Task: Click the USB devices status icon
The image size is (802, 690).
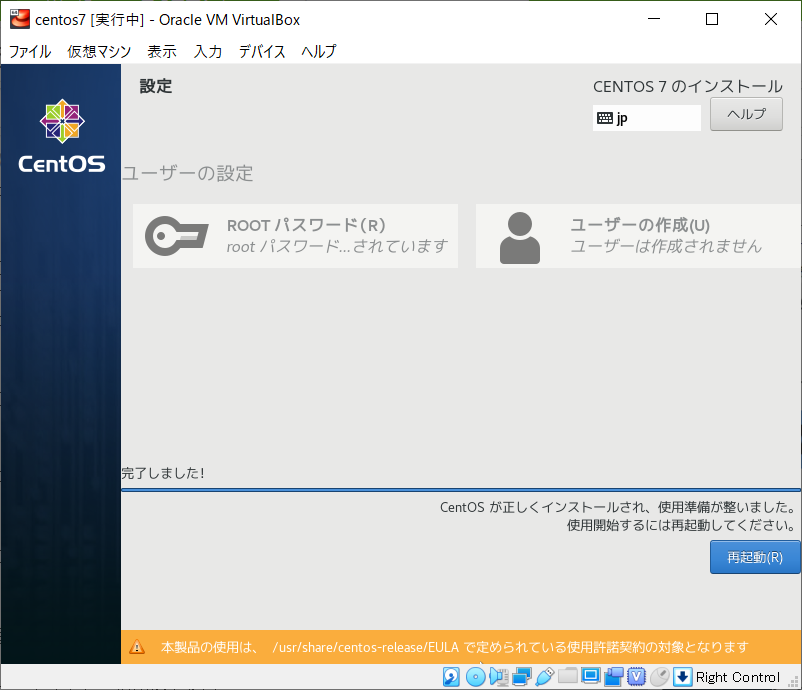Action: pos(545,677)
